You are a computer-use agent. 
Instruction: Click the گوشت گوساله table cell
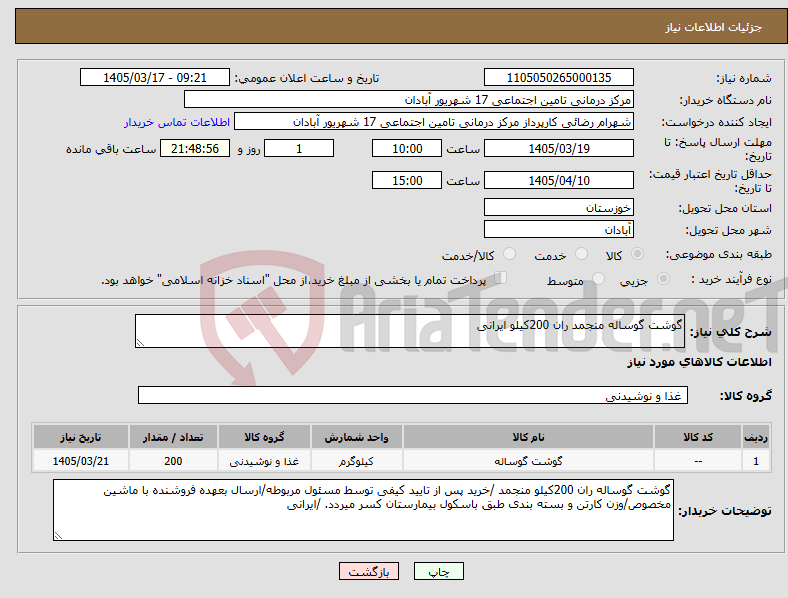pyautogui.click(x=528, y=461)
